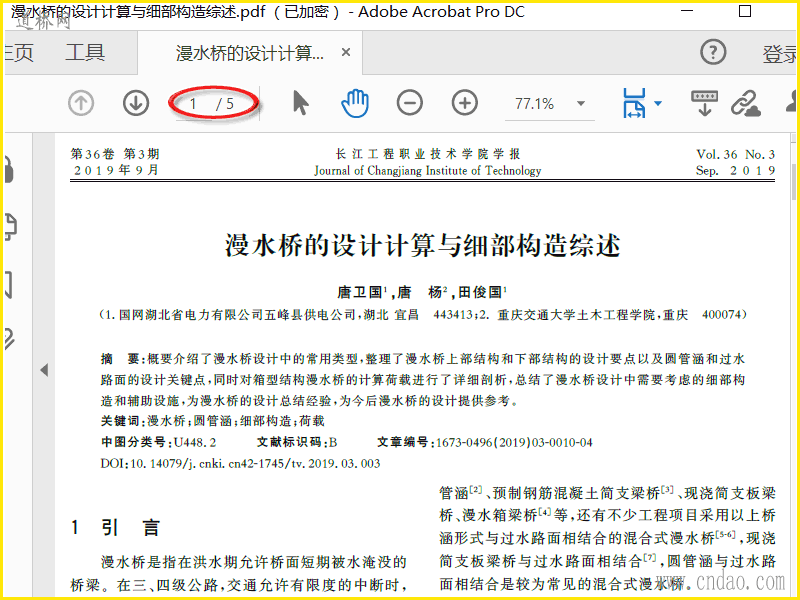Image resolution: width=800 pixels, height=600 pixels.
Task: Click the 中图分类号 U448.2 text
Action: pyautogui.click(x=158, y=442)
